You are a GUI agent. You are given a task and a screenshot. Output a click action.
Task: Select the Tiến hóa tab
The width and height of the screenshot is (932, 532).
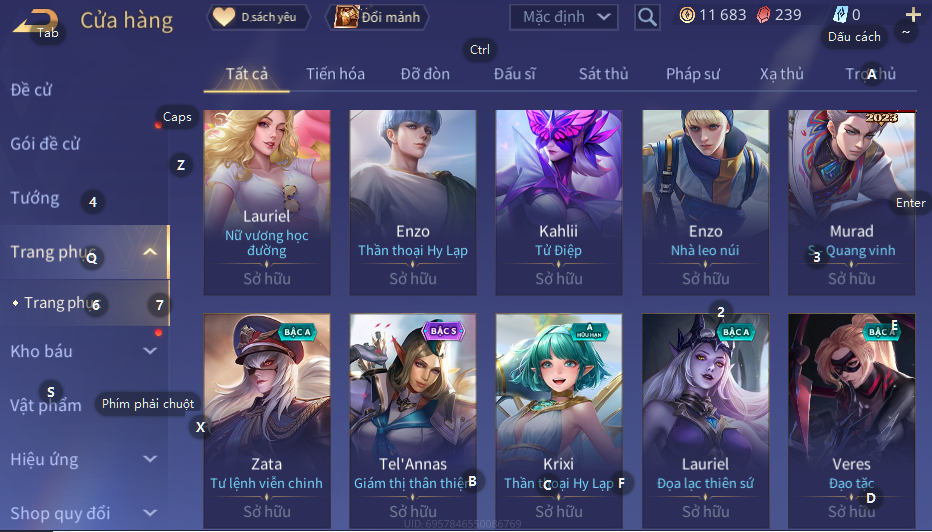[335, 74]
